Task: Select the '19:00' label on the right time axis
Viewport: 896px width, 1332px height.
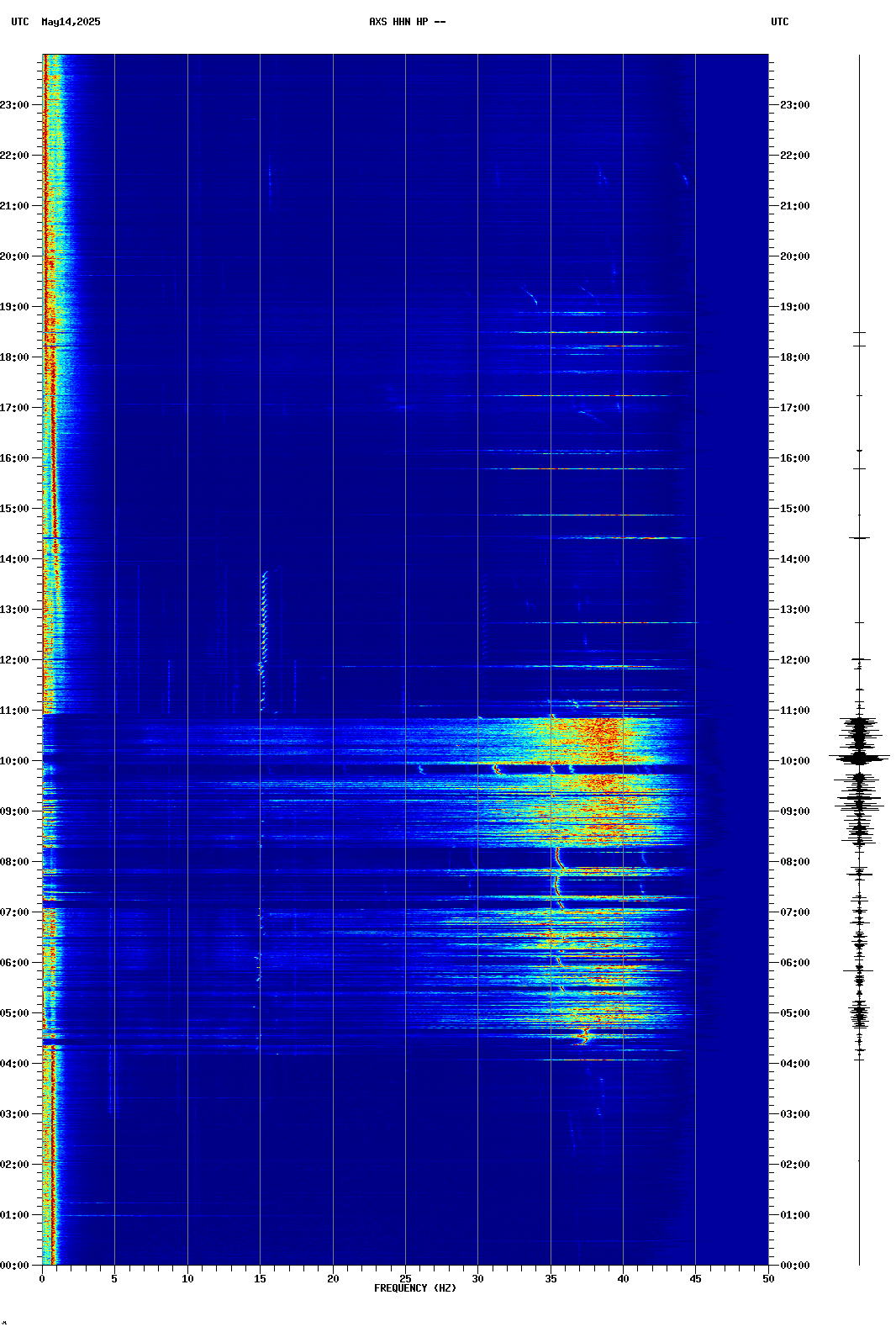Action: (795, 307)
